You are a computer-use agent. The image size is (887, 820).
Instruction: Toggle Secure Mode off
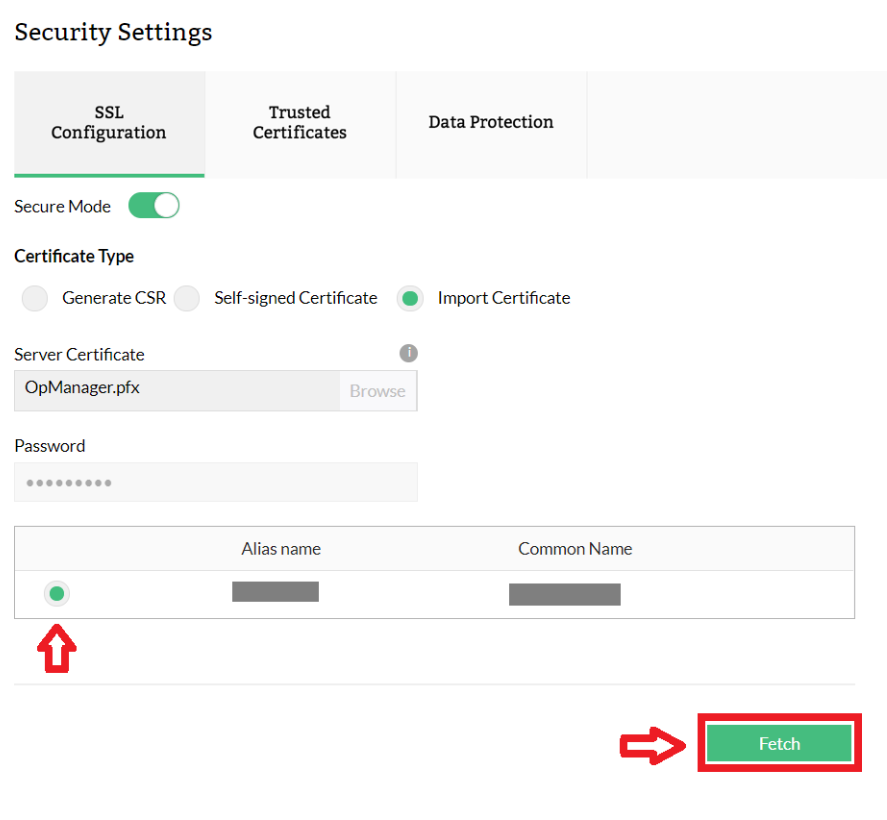pos(153,205)
